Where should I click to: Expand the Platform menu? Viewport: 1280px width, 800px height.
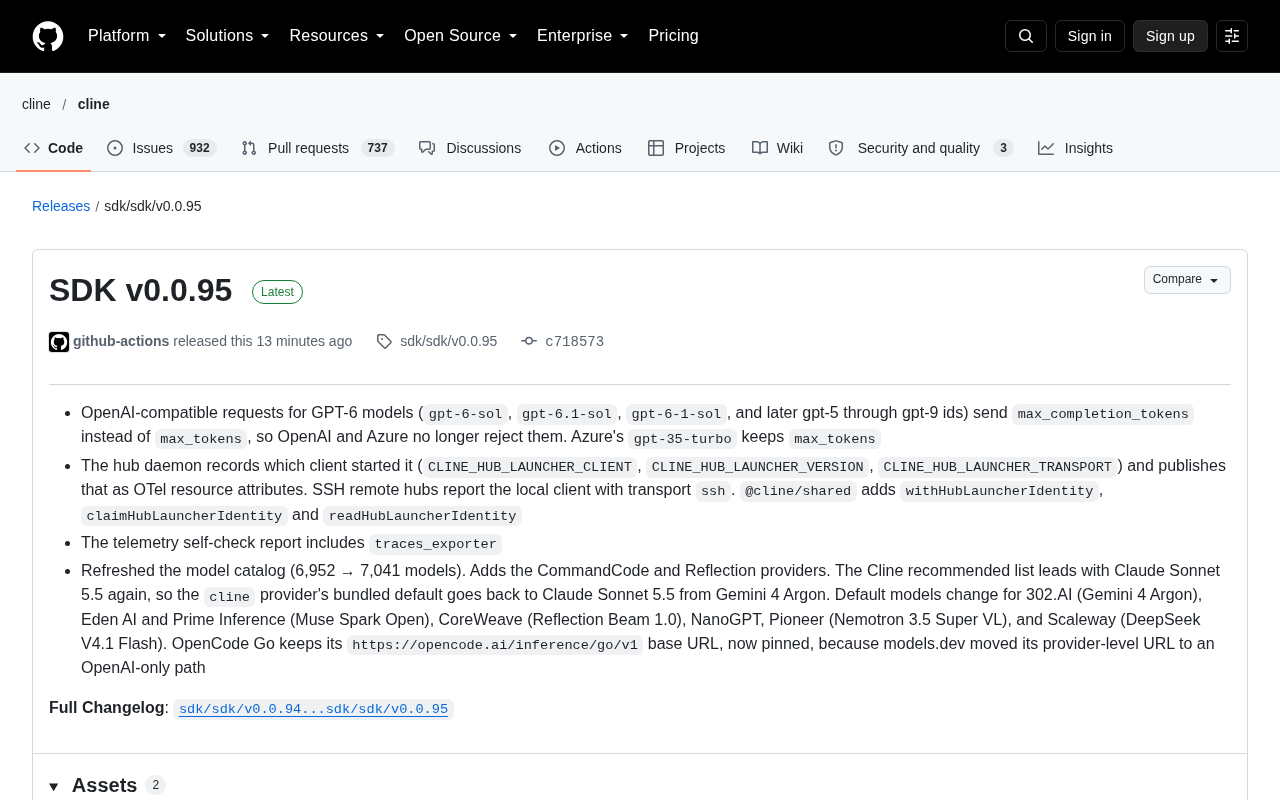click(127, 36)
